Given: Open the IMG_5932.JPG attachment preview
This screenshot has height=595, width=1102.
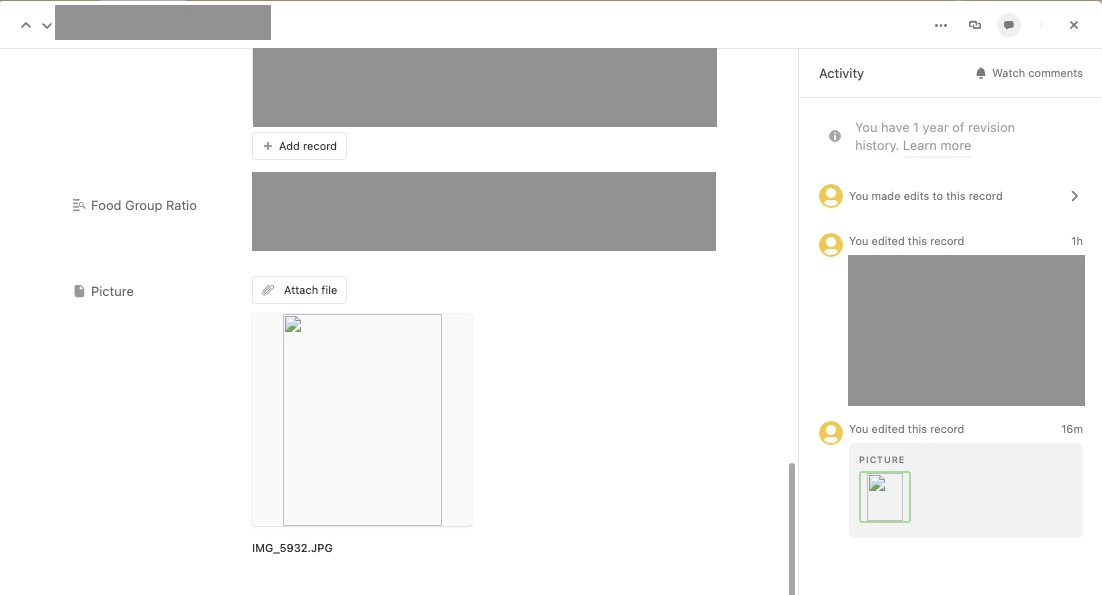Looking at the screenshot, I should [362, 420].
